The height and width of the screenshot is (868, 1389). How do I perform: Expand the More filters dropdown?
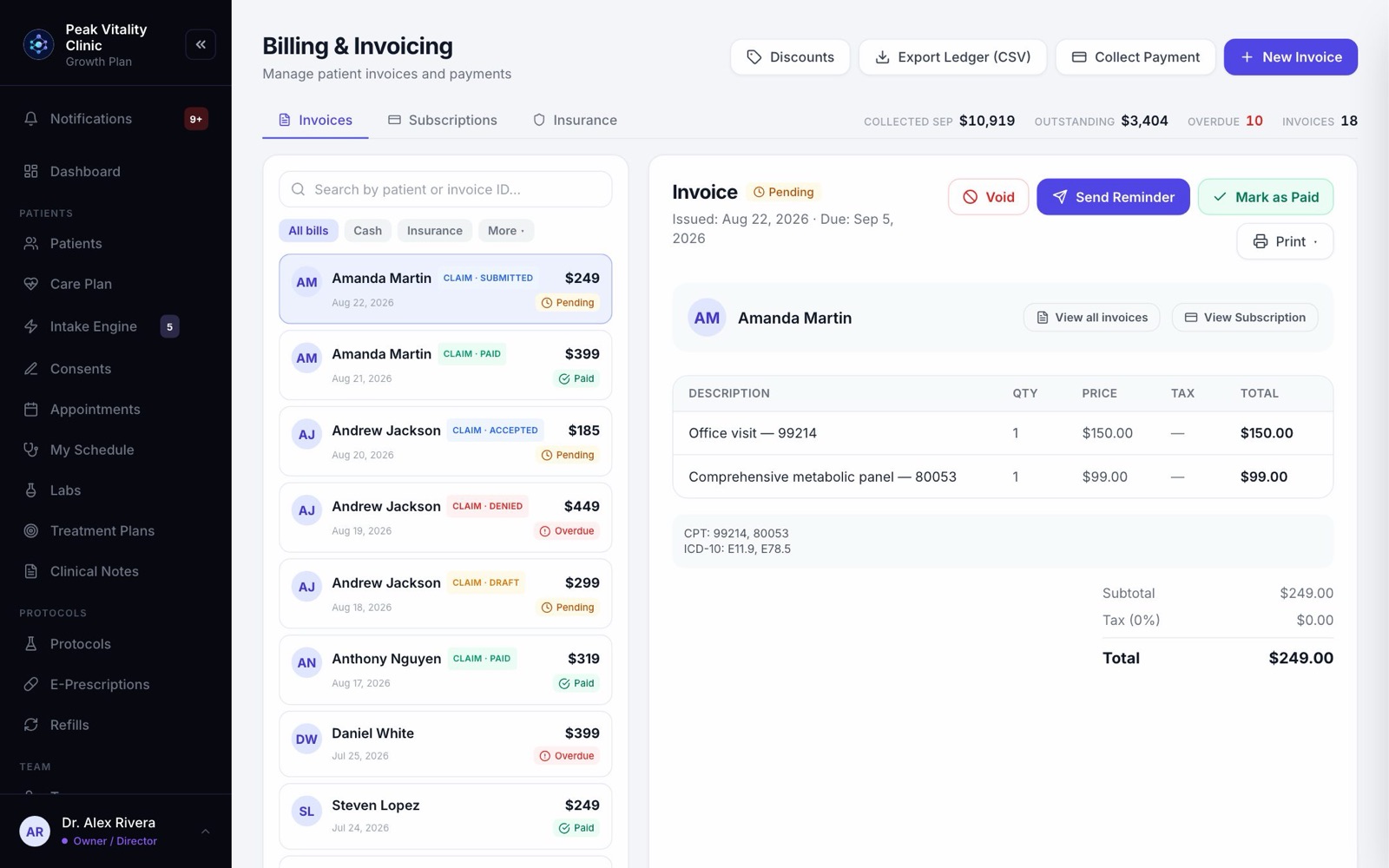click(x=506, y=230)
